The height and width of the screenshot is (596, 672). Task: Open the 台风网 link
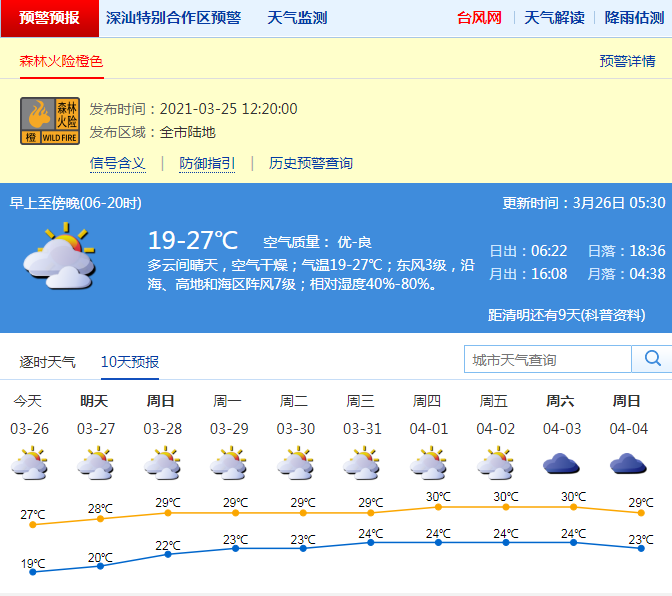point(479,18)
